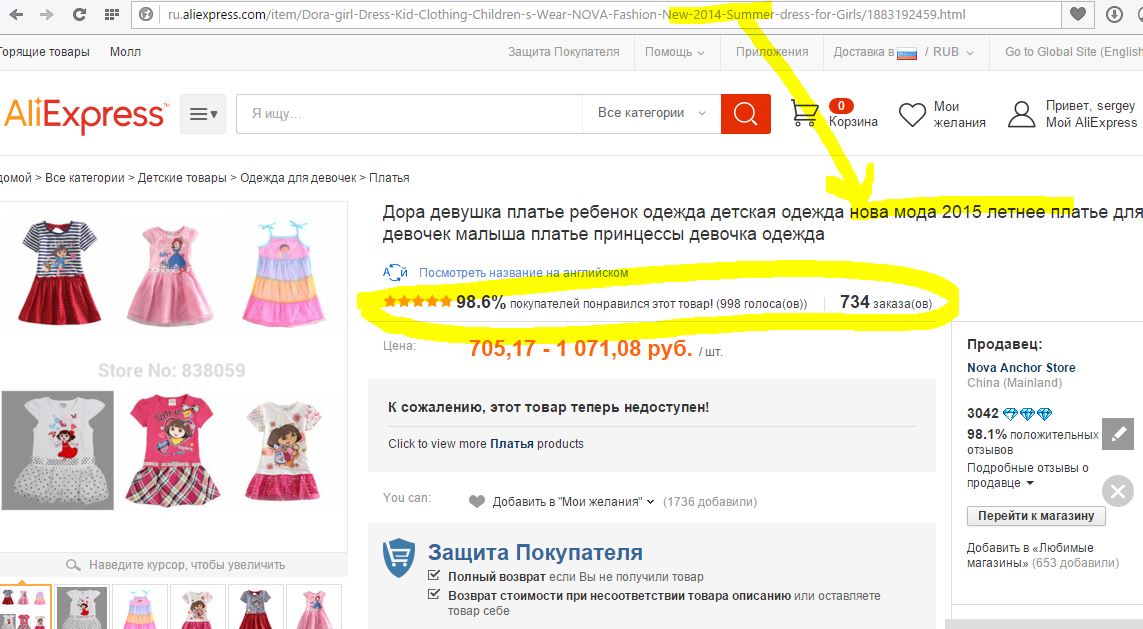The image size is (1143, 629).
Task: Click the floating pencil edit icon
Action: [x=1117, y=434]
